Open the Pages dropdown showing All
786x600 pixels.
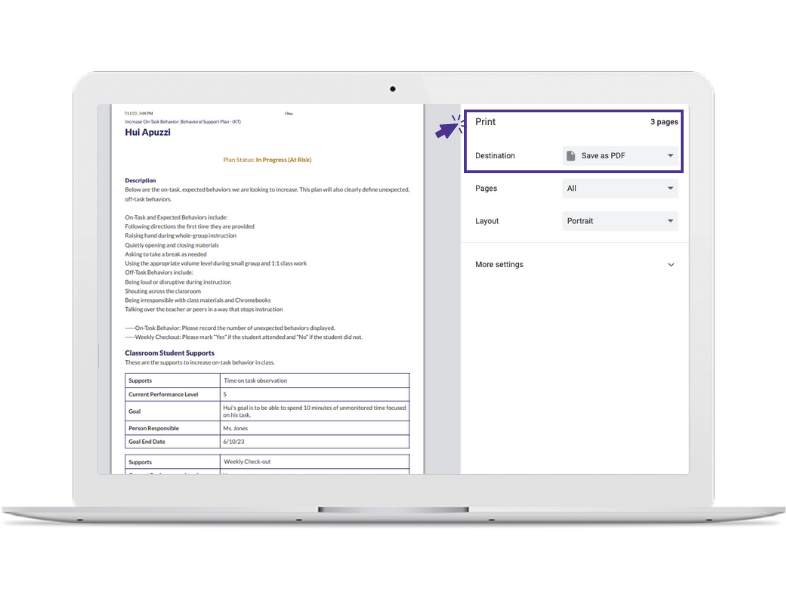[x=620, y=188]
